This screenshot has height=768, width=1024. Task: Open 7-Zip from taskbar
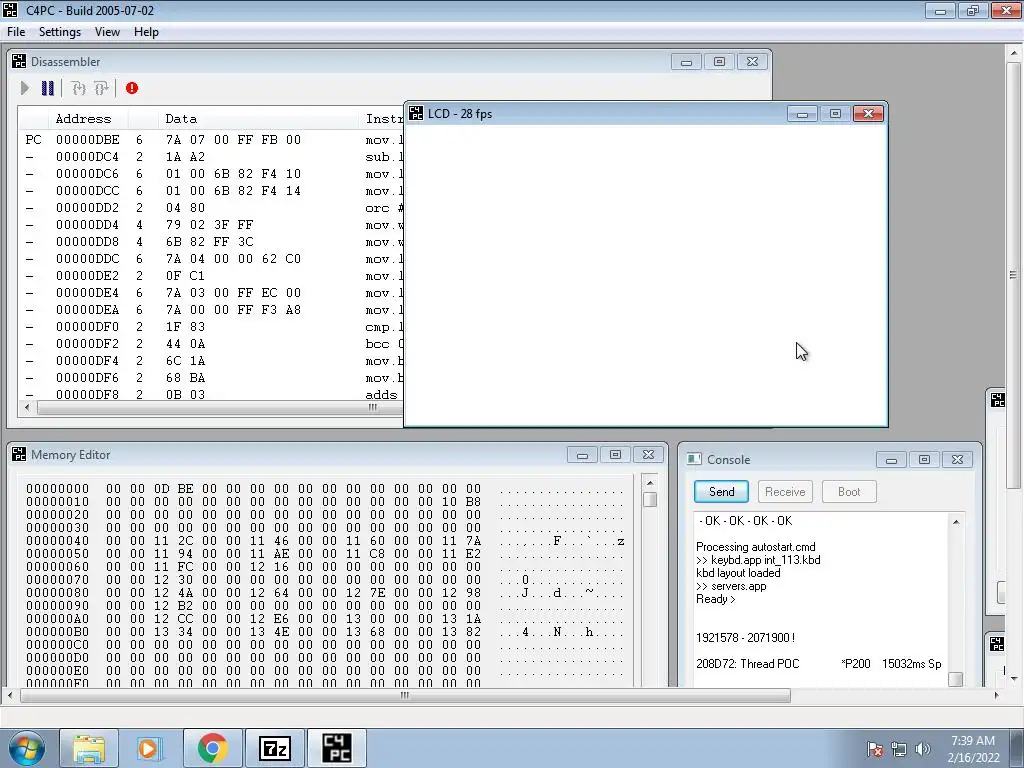point(274,748)
